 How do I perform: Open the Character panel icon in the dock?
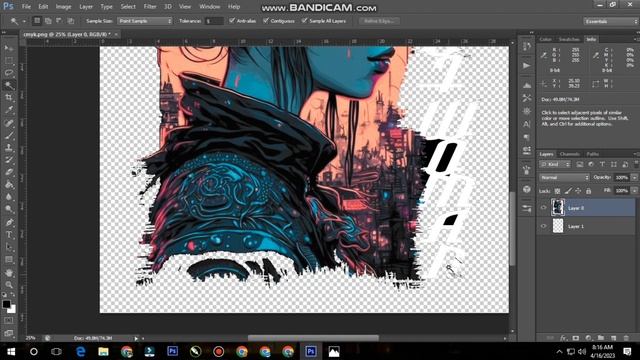(x=527, y=124)
